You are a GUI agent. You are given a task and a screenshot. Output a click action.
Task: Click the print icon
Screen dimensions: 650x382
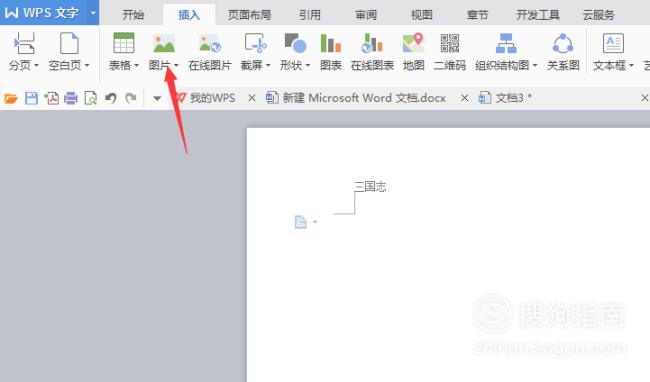[71, 98]
